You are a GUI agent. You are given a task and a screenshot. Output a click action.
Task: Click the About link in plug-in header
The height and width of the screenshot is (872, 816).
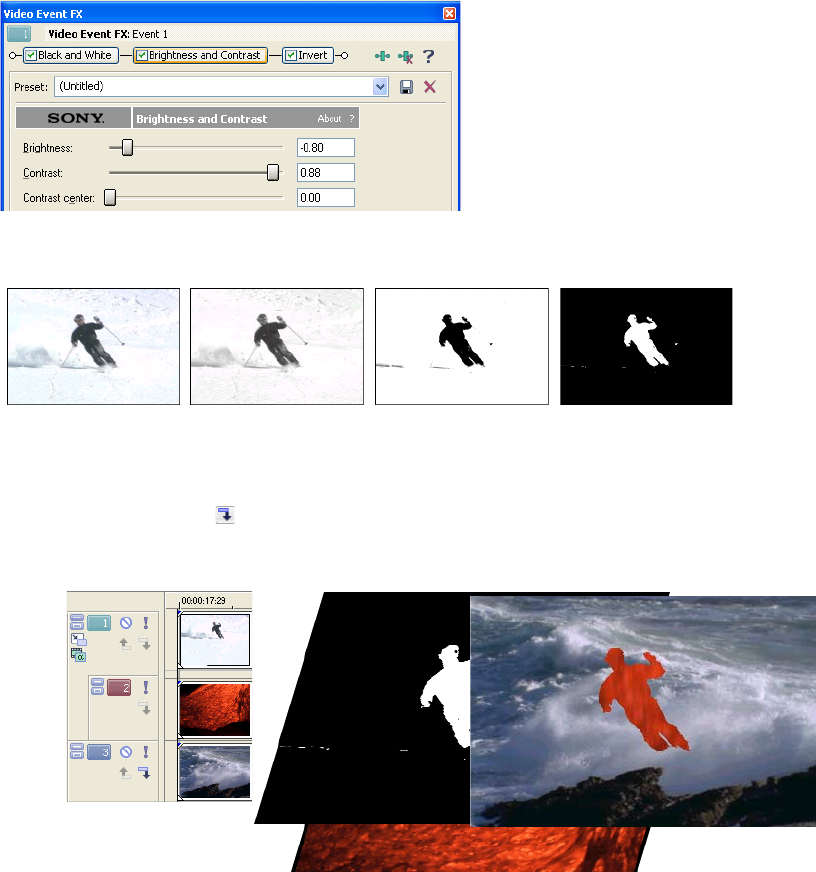pos(329,118)
